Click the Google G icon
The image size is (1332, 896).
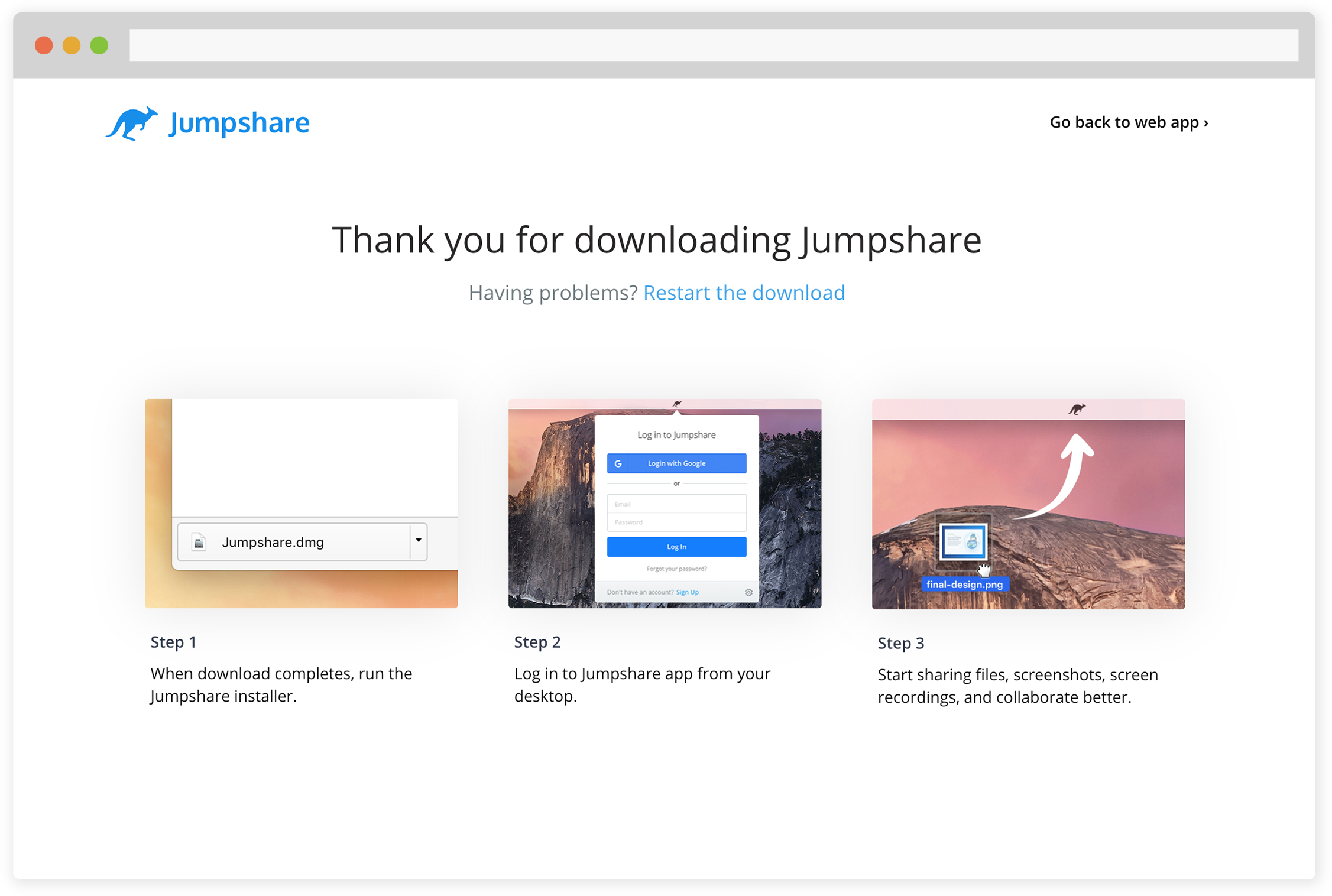click(x=618, y=463)
